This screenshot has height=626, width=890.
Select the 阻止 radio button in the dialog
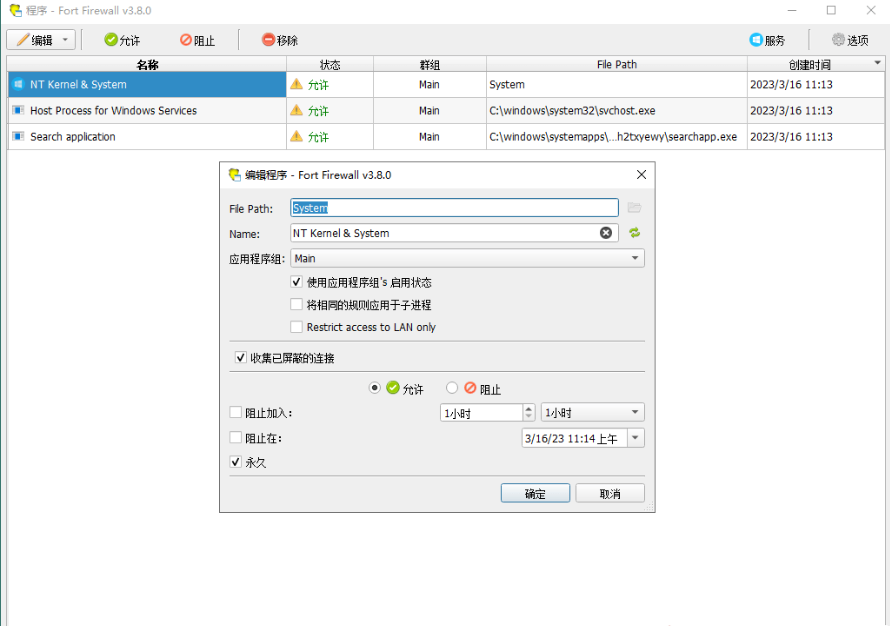[452, 388]
